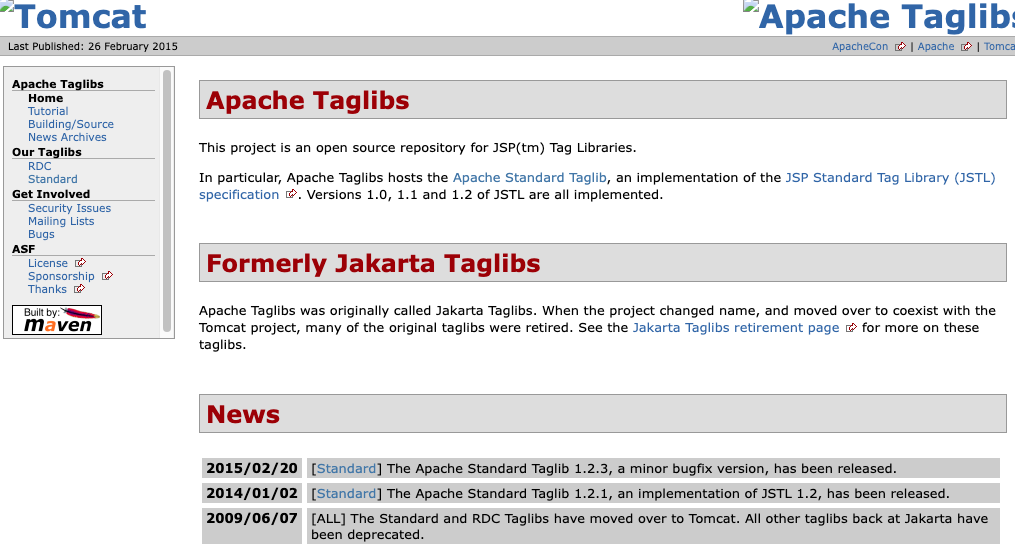The width and height of the screenshot is (1015, 554).
Task: Click external icon after specification link
Action: pyautogui.click(x=292, y=194)
